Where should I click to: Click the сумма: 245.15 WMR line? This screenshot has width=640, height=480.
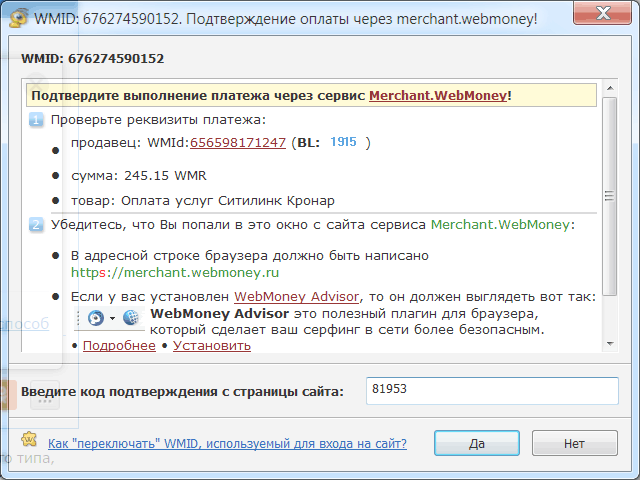[x=139, y=176]
